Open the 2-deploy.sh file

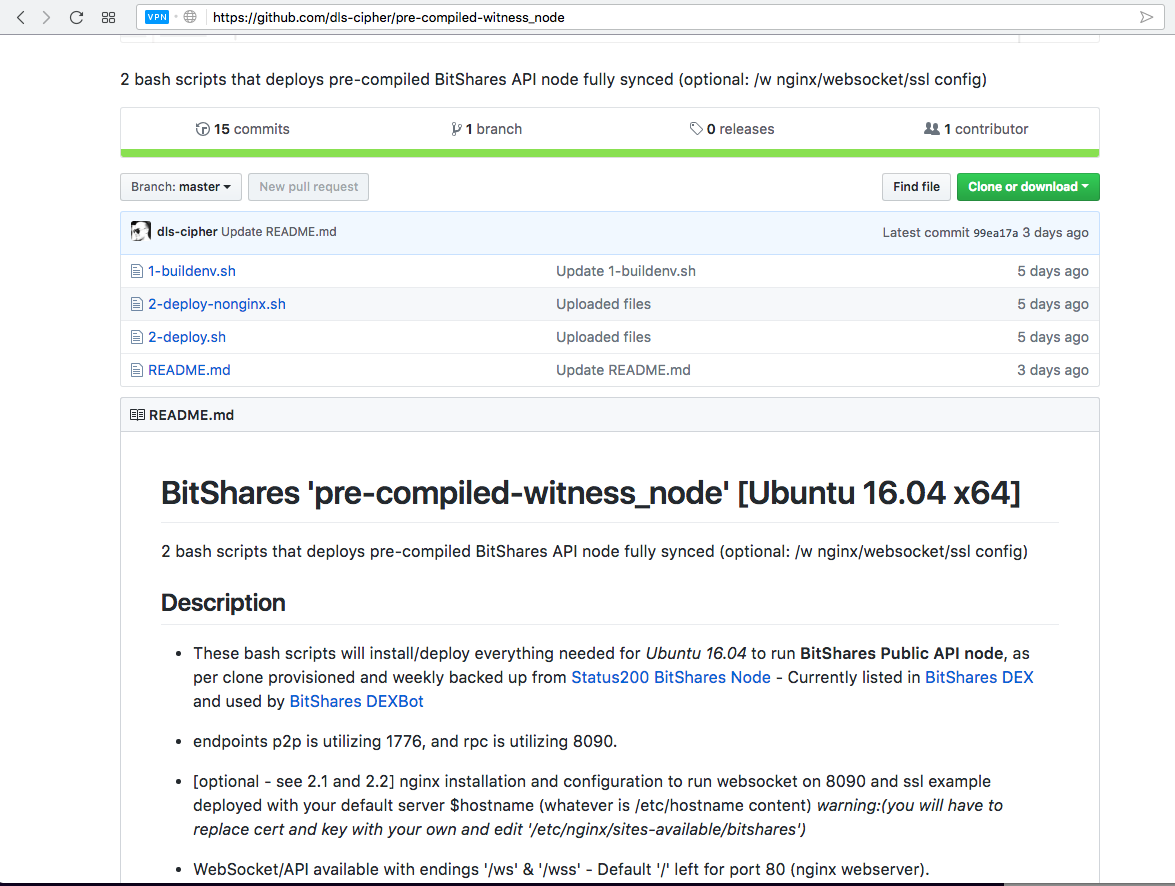[x=187, y=337]
